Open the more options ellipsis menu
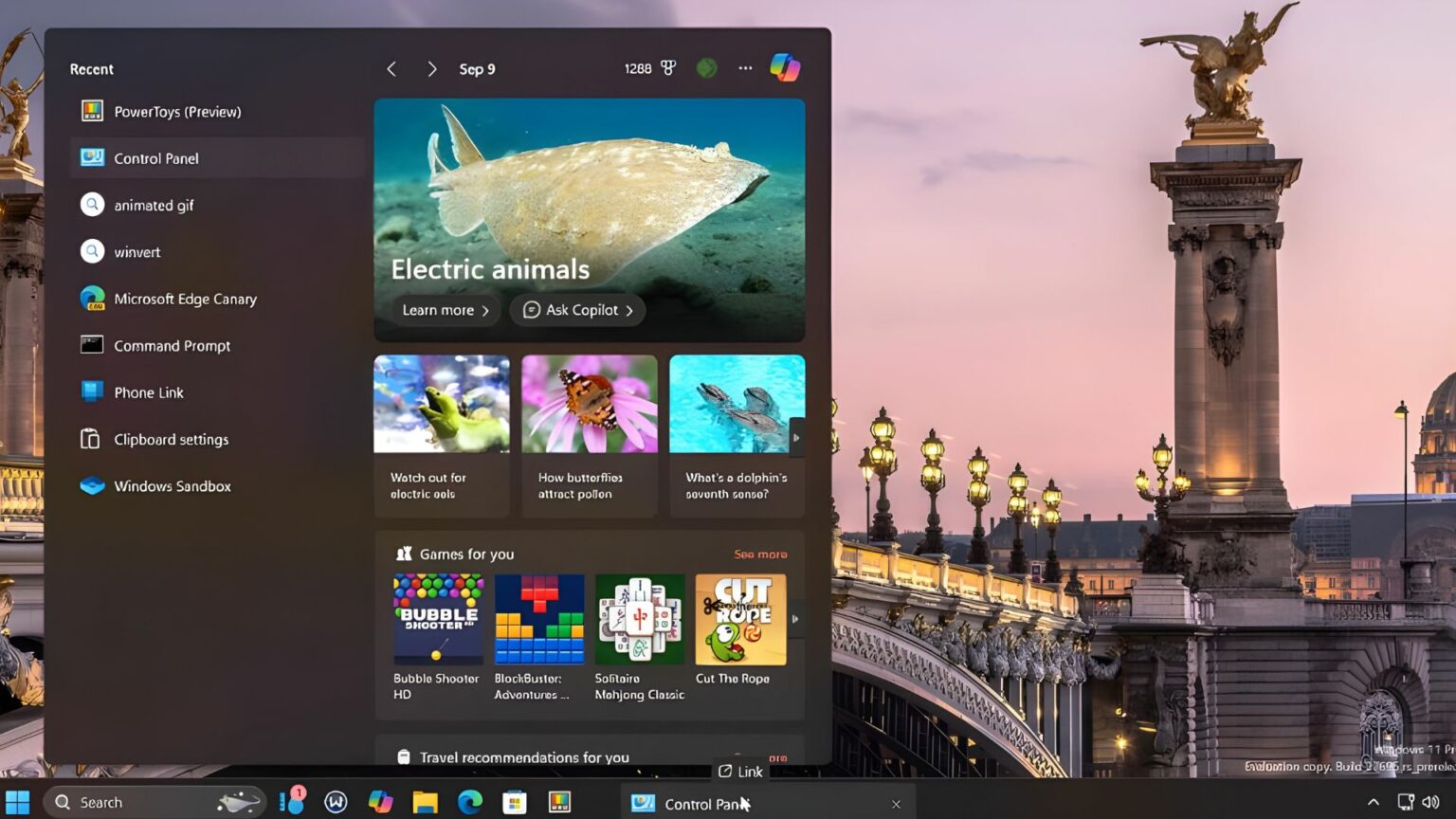The image size is (1456, 819). point(745,67)
